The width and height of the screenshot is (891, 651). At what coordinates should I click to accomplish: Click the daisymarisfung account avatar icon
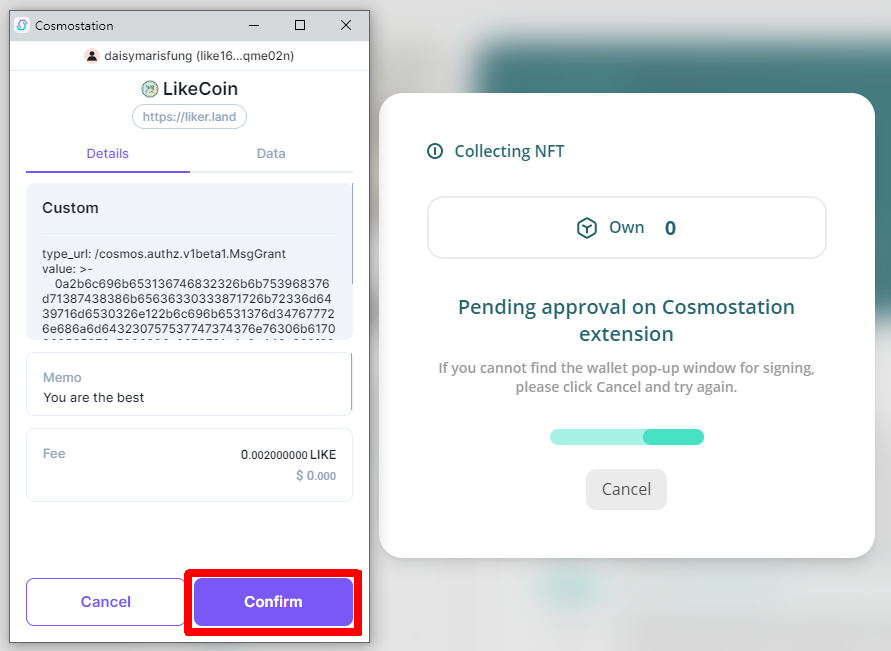(91, 56)
